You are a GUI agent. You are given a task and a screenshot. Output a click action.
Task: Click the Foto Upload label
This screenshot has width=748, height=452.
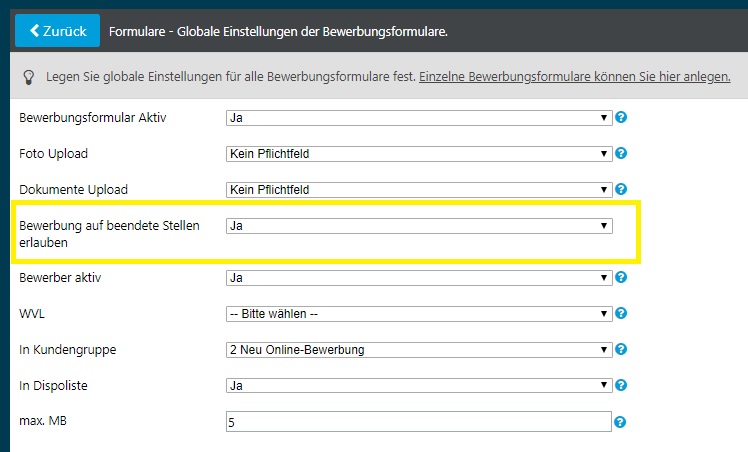pyautogui.click(x=53, y=154)
